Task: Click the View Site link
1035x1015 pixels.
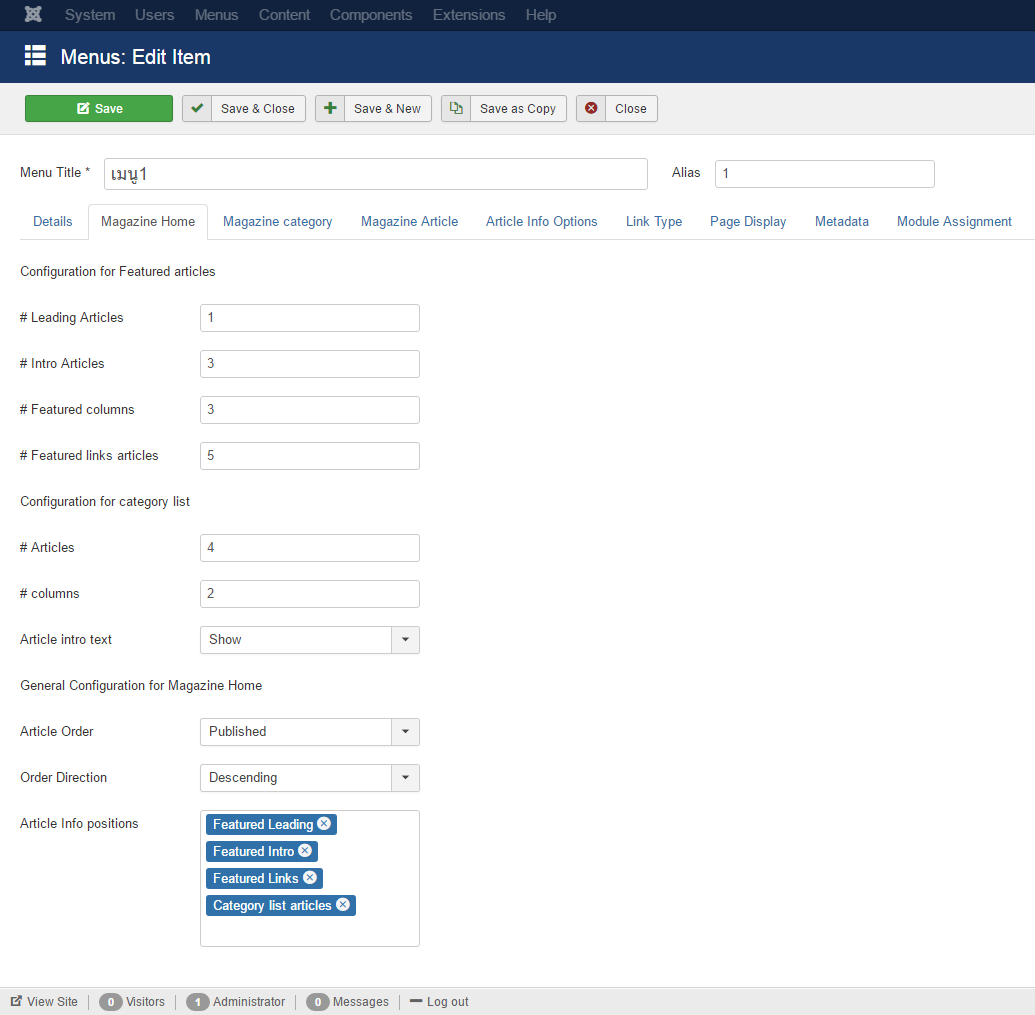Action: tap(45, 1002)
